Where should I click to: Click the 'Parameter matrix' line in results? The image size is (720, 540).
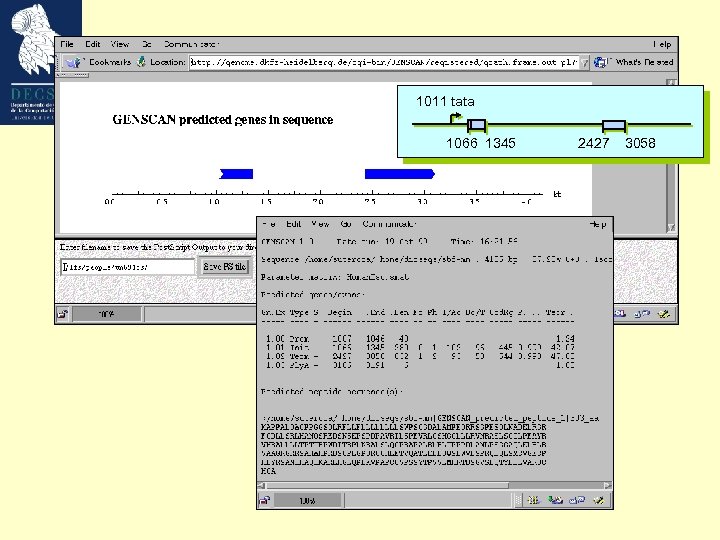point(335,277)
